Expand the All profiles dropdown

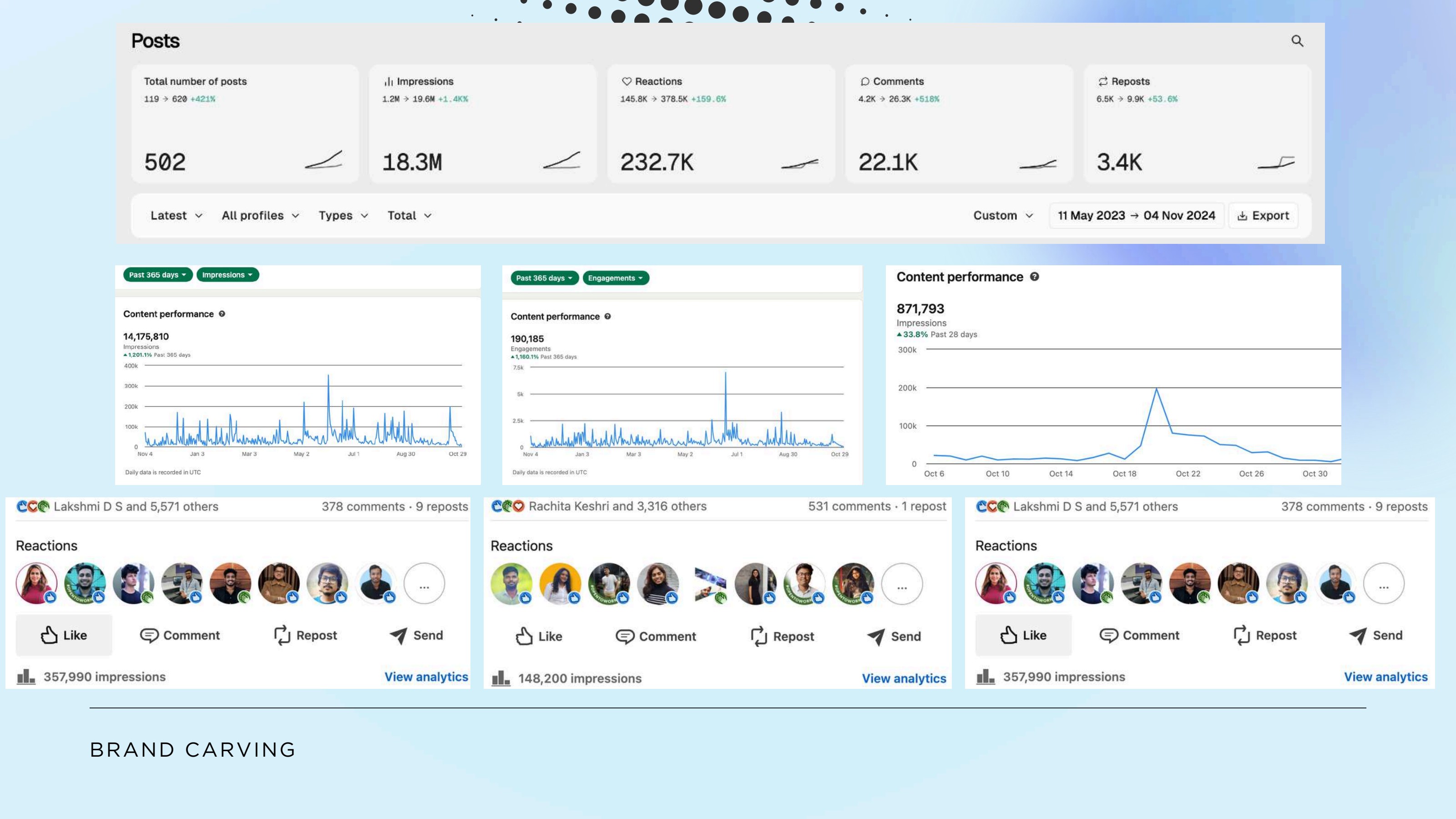260,215
